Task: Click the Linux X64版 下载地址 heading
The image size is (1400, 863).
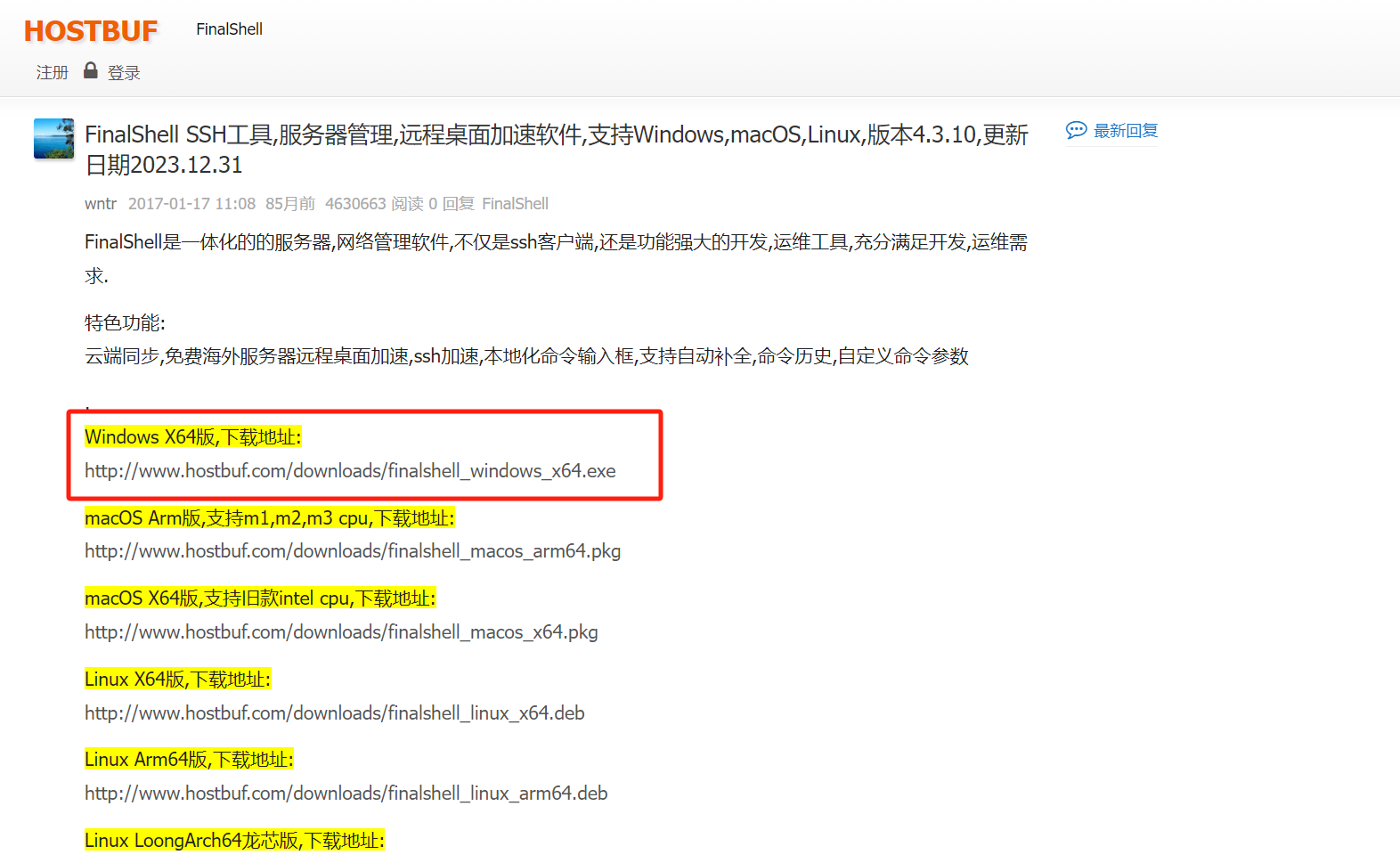Action: 178,680
